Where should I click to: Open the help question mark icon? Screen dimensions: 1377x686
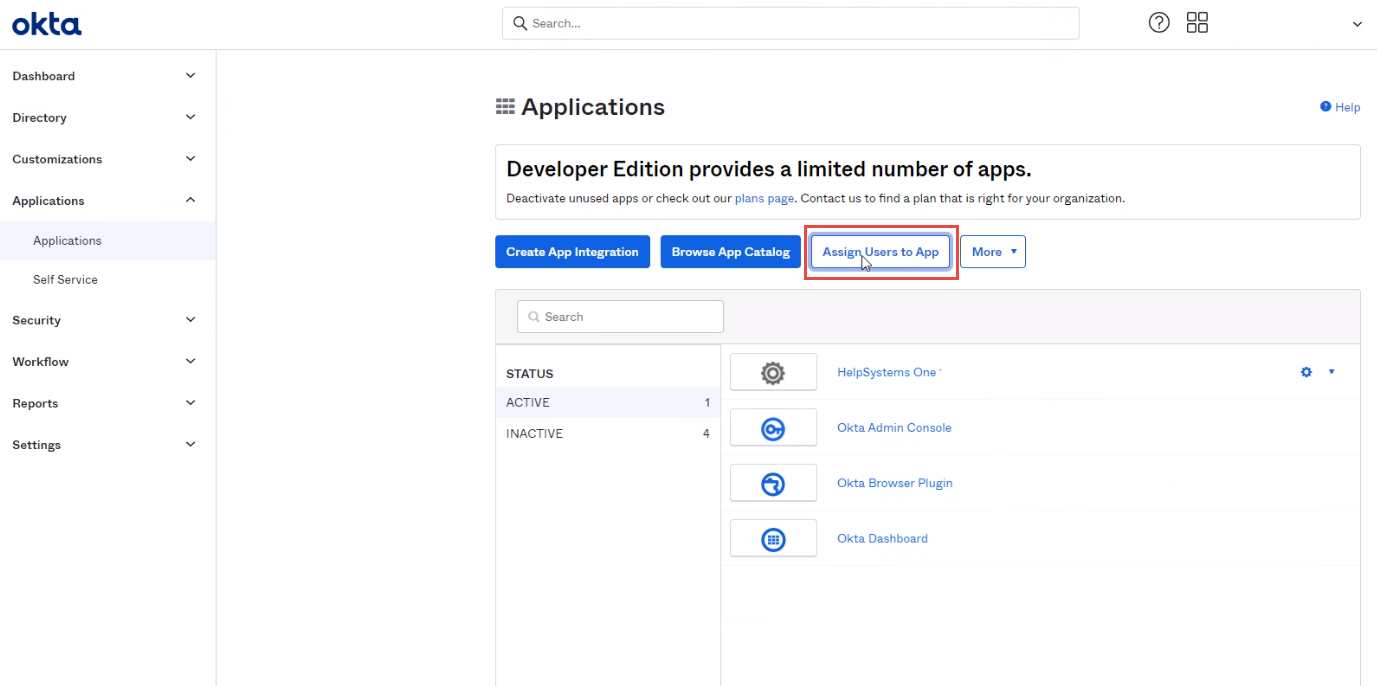click(1159, 23)
